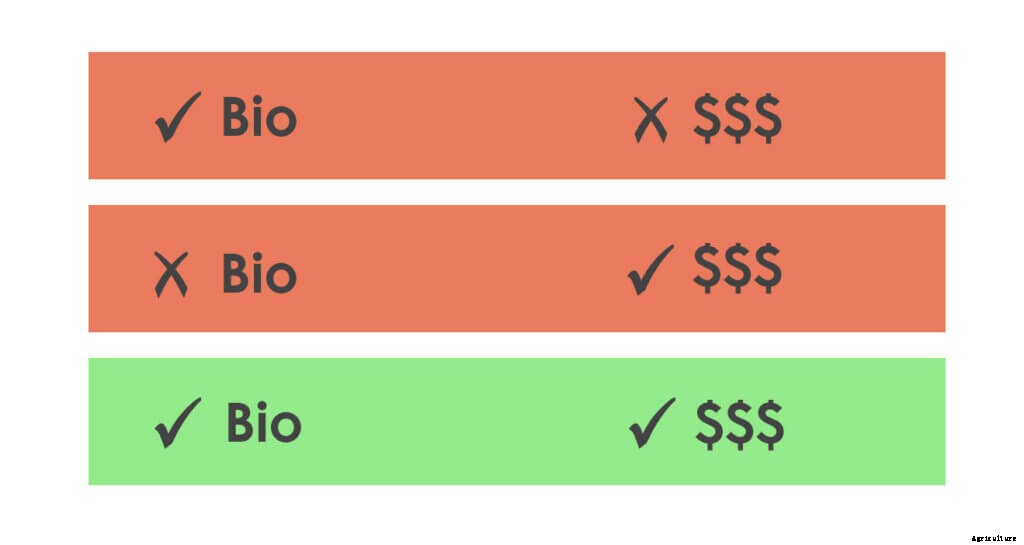
Task: Select the $$$ text in the top red bar
Action: [x=737, y=120]
